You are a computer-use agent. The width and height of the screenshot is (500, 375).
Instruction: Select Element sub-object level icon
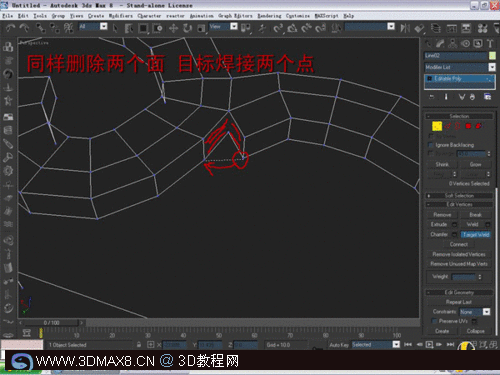[x=479, y=126]
